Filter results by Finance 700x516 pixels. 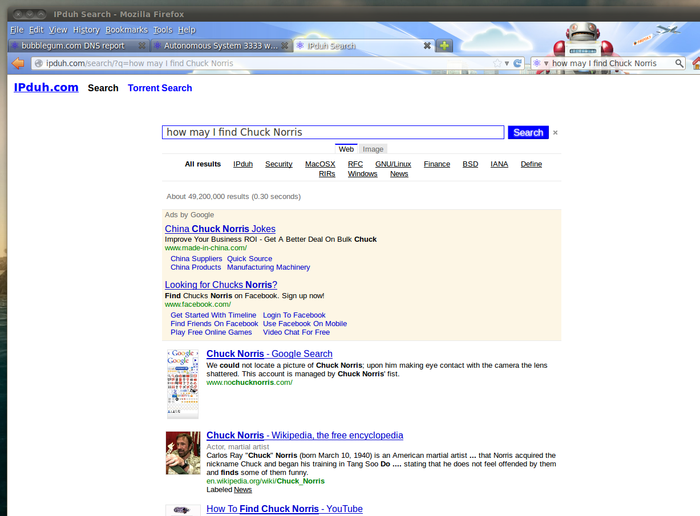coord(437,164)
